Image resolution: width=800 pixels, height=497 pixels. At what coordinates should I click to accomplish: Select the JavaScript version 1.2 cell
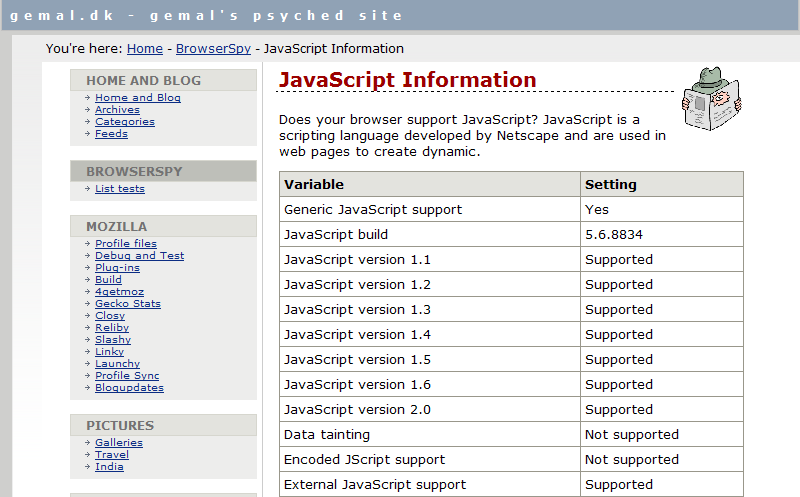tap(430, 284)
